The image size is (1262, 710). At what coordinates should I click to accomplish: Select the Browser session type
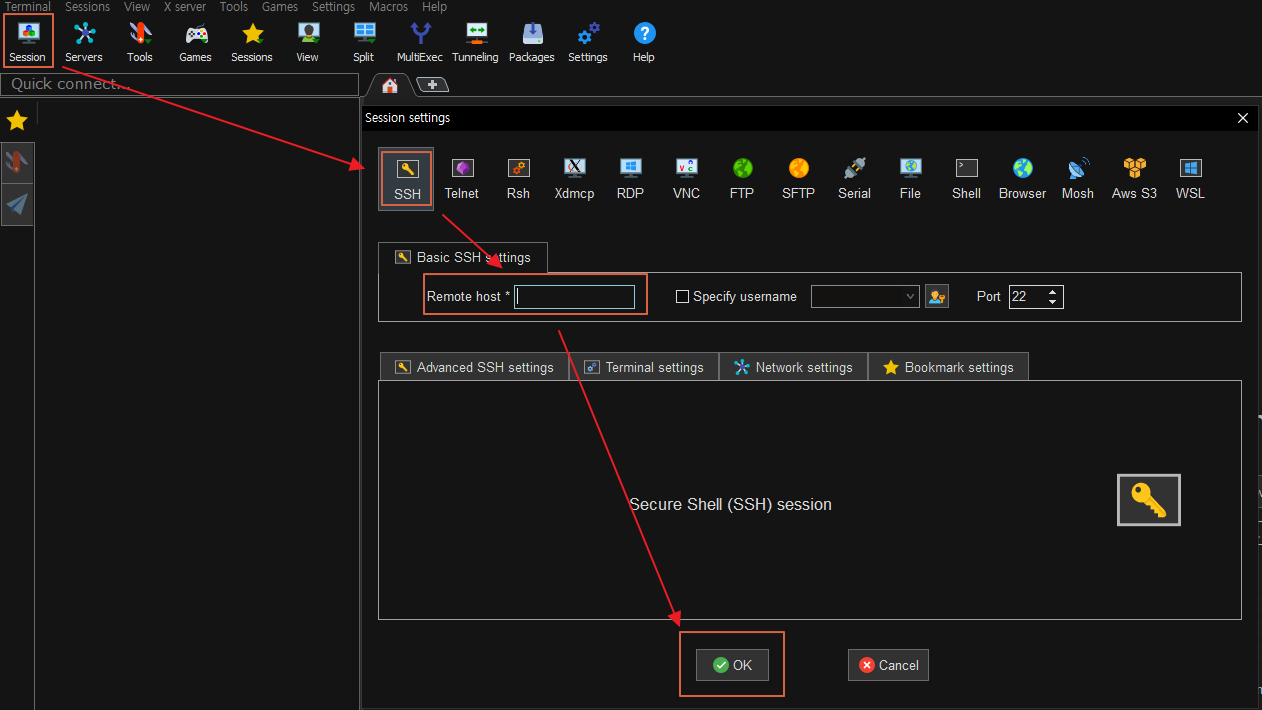point(1022,180)
